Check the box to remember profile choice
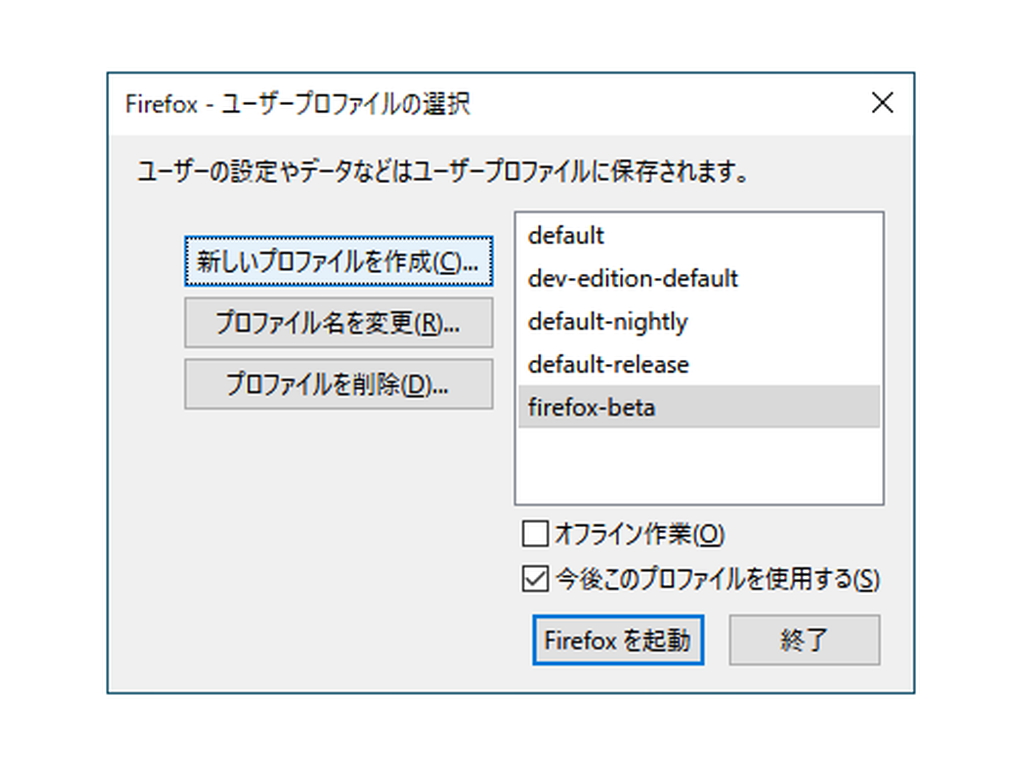Image resolution: width=1024 pixels, height=768 pixels. [x=536, y=578]
